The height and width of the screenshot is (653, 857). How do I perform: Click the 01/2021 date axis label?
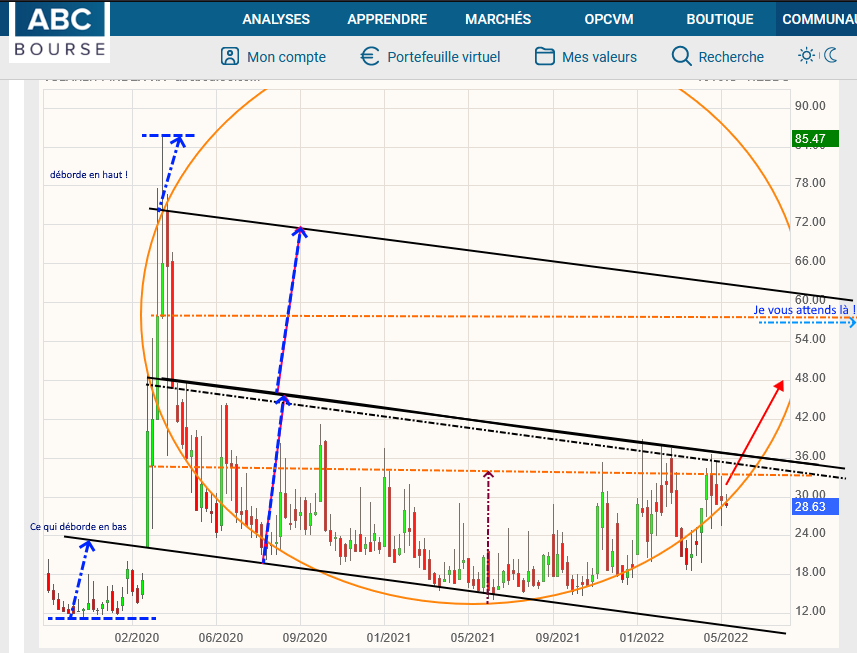[389, 638]
